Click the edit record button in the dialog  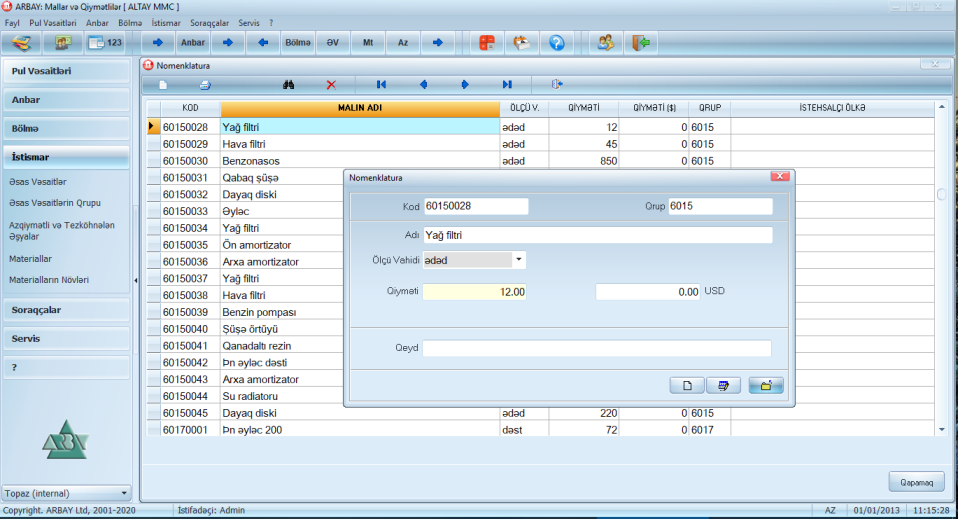tap(722, 385)
